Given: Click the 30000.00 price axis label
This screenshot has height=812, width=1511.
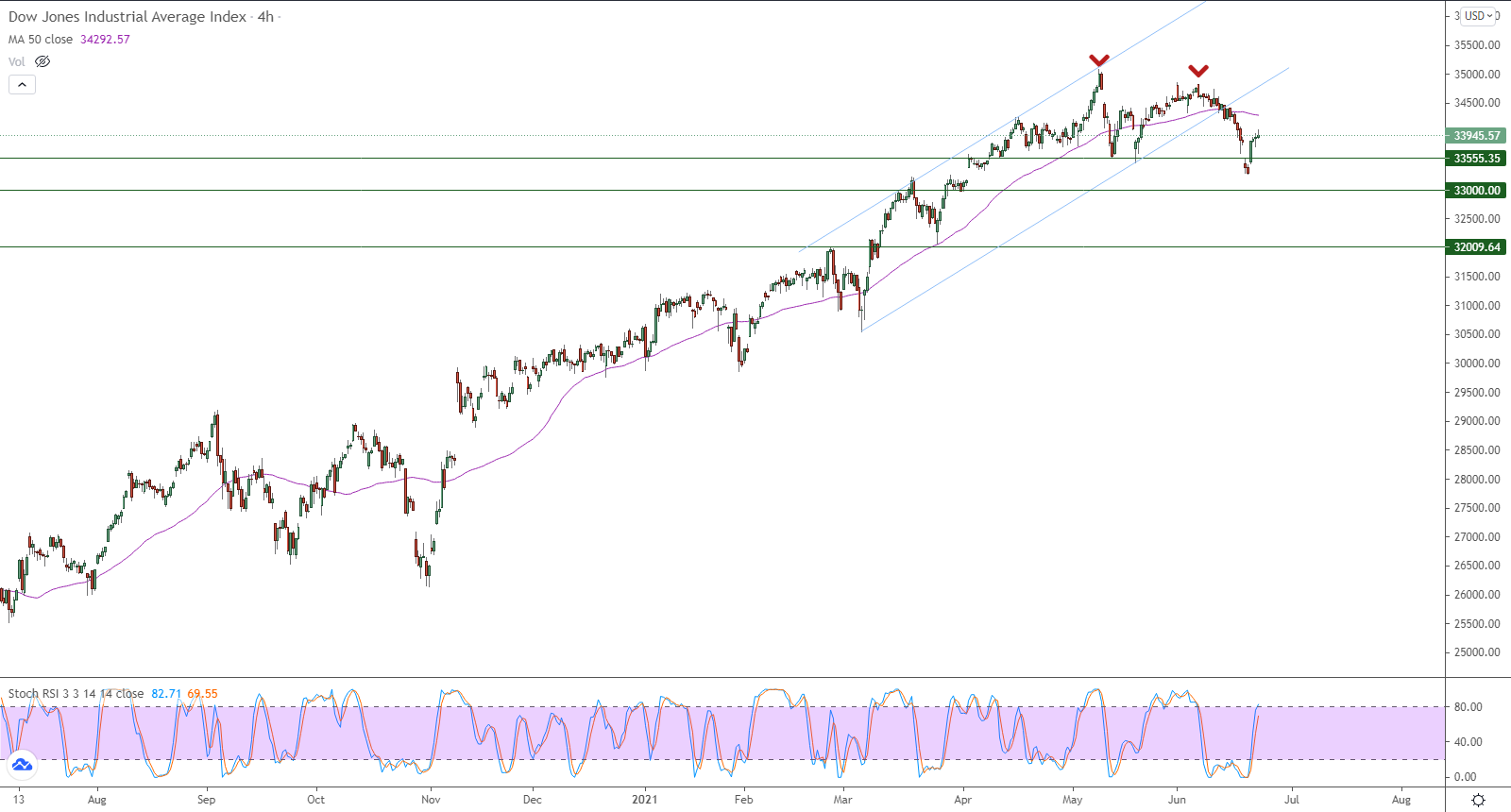Looking at the screenshot, I should click(x=1477, y=364).
